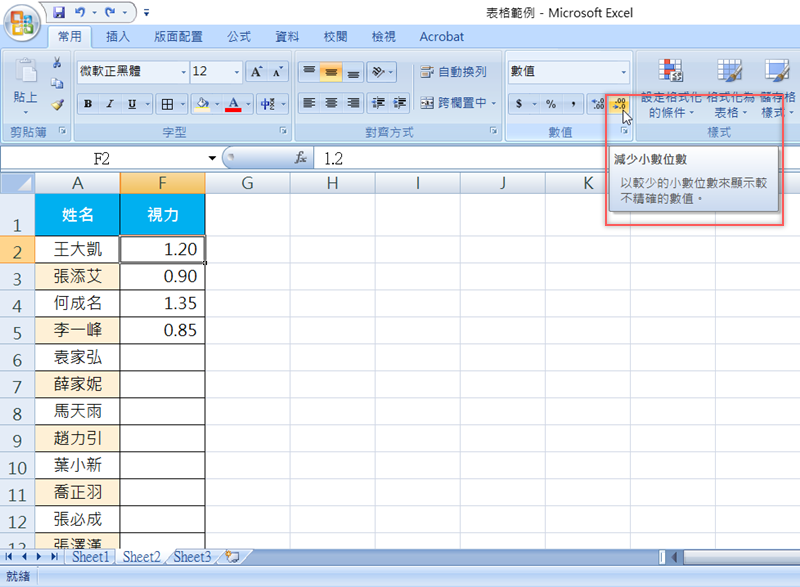Cut selection with the scissors icon
The height and width of the screenshot is (587, 800).
pos(57,62)
